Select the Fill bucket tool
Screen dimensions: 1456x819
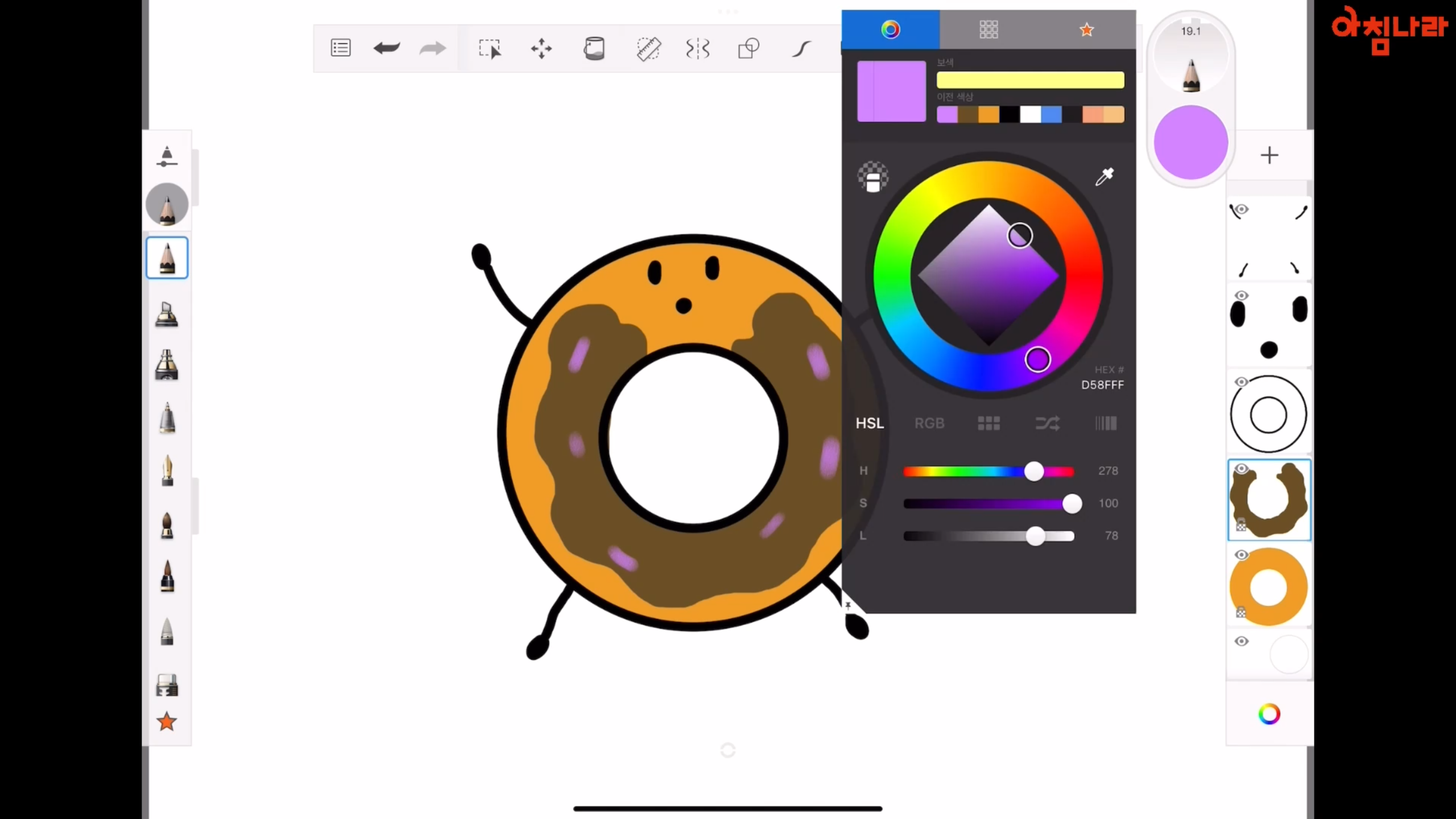pos(594,48)
